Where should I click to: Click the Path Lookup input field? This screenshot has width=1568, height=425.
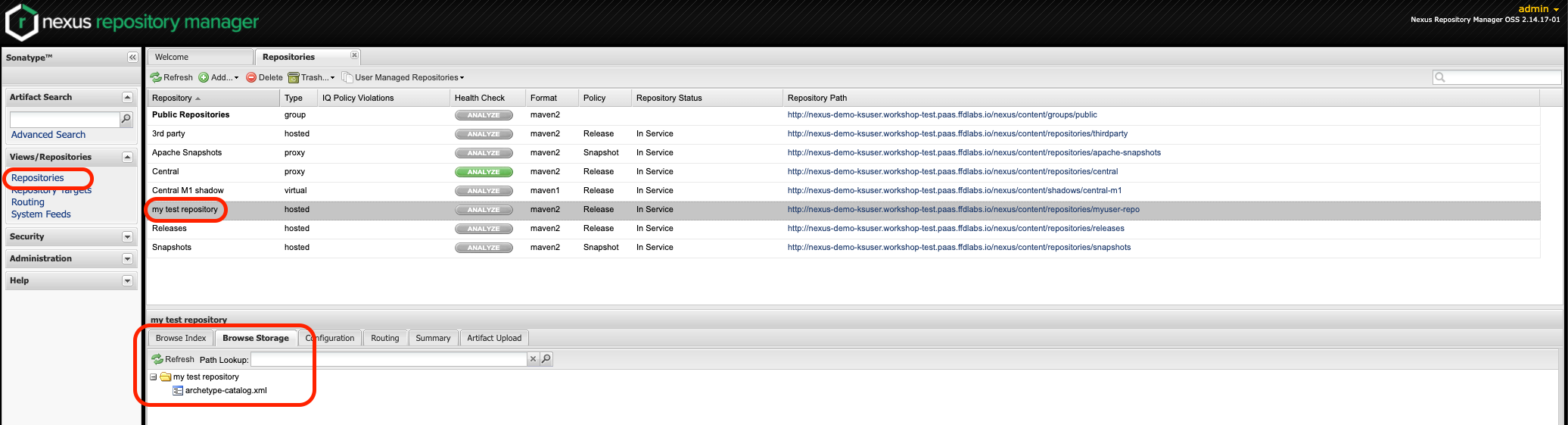tap(388, 359)
